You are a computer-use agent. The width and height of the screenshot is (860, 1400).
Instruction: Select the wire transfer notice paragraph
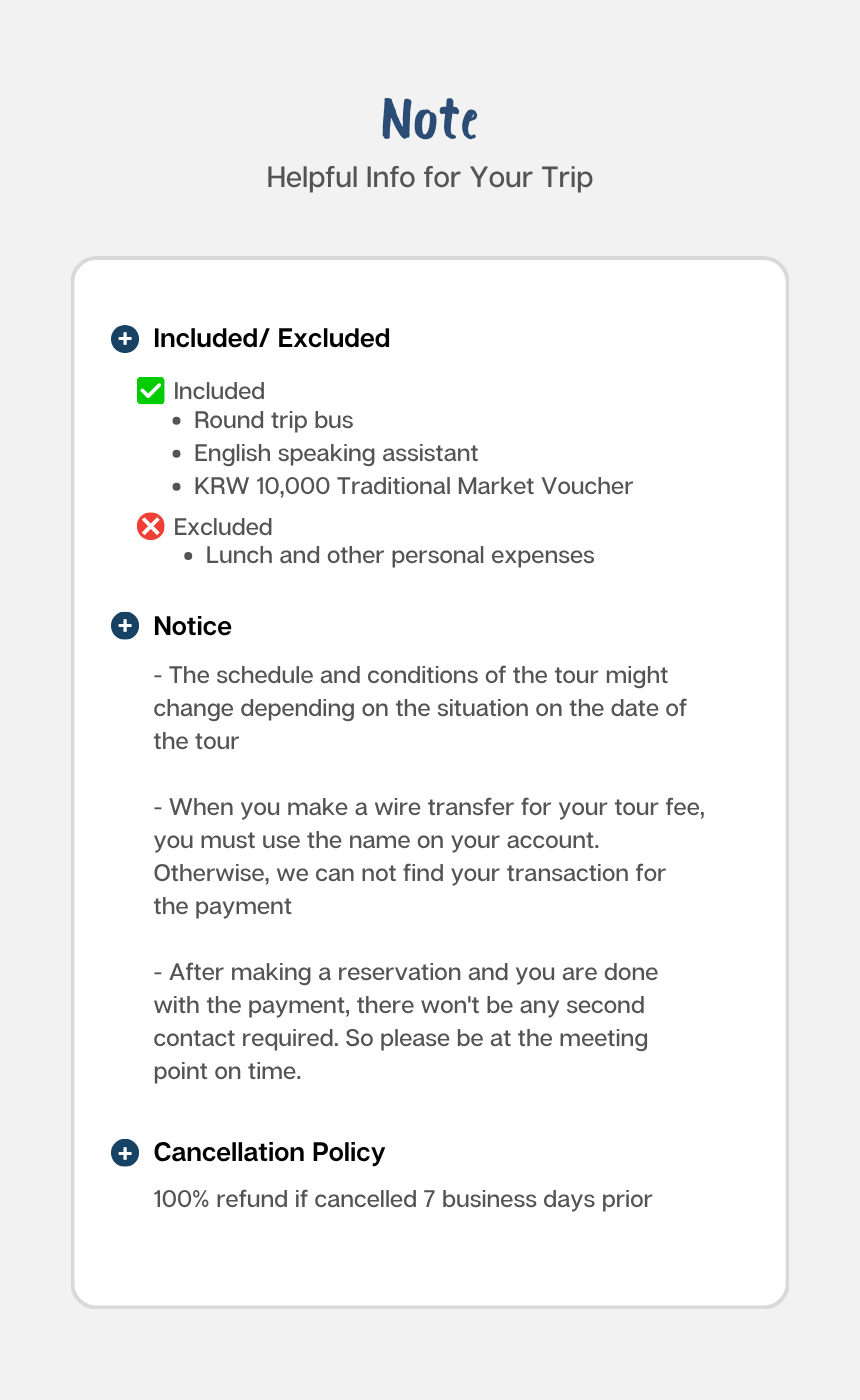pyautogui.click(x=429, y=856)
